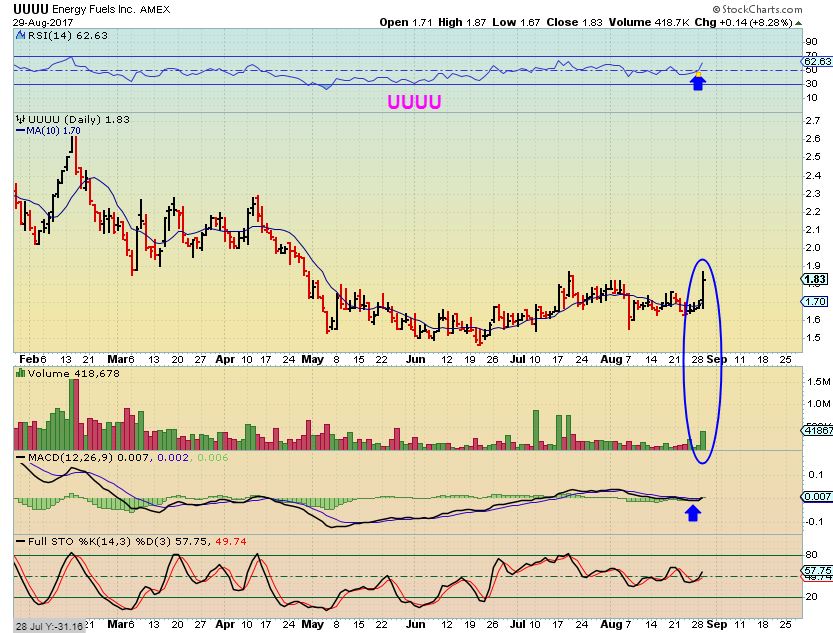Click the 1.70 moving average tag on right axis
The image size is (833, 633).
[x=815, y=302]
